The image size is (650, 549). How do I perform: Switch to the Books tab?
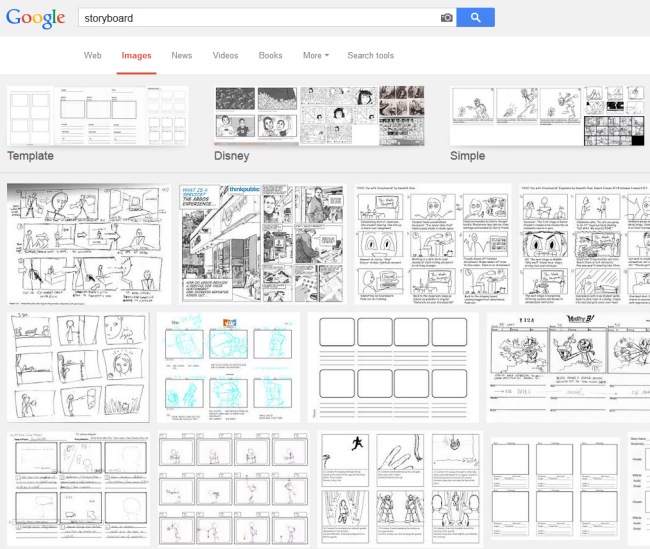coord(270,56)
